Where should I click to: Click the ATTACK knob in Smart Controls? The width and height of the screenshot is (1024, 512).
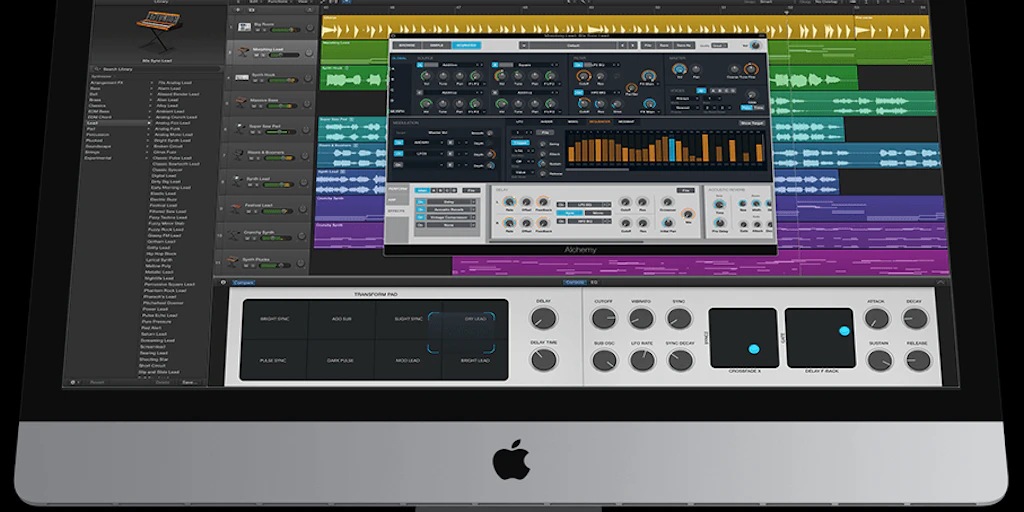click(876, 318)
